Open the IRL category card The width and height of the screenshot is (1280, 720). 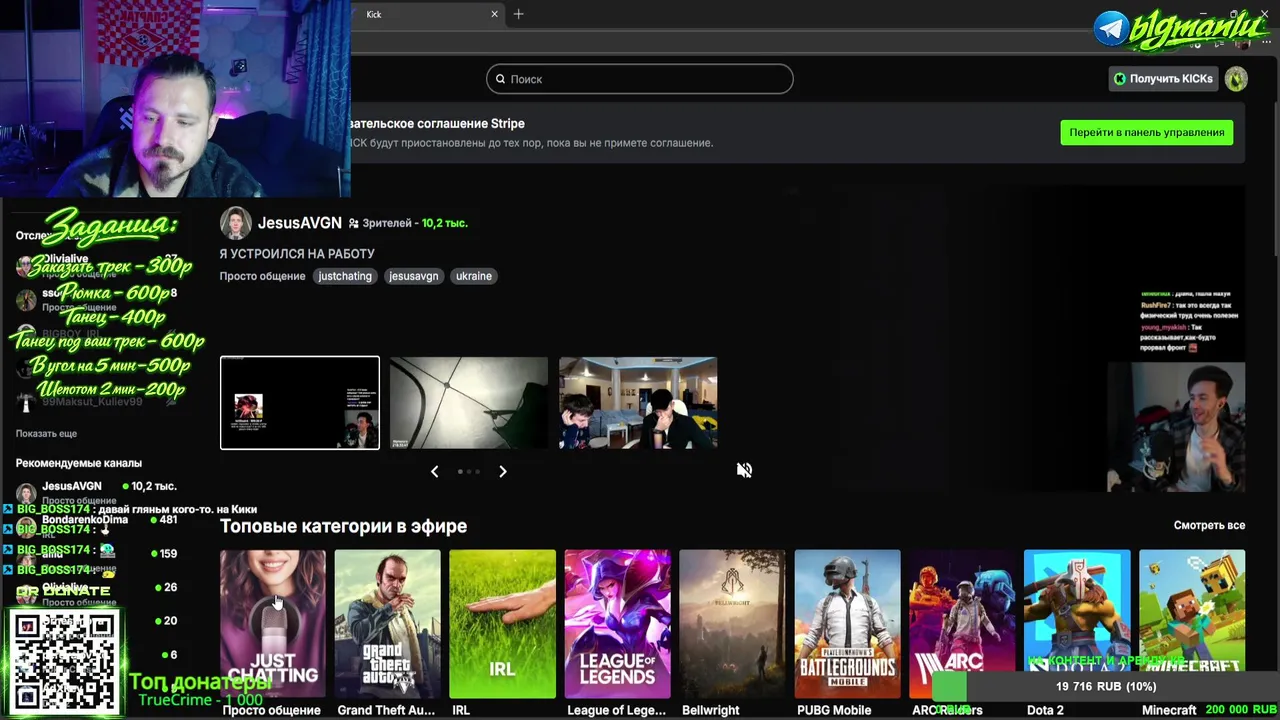[x=502, y=624]
